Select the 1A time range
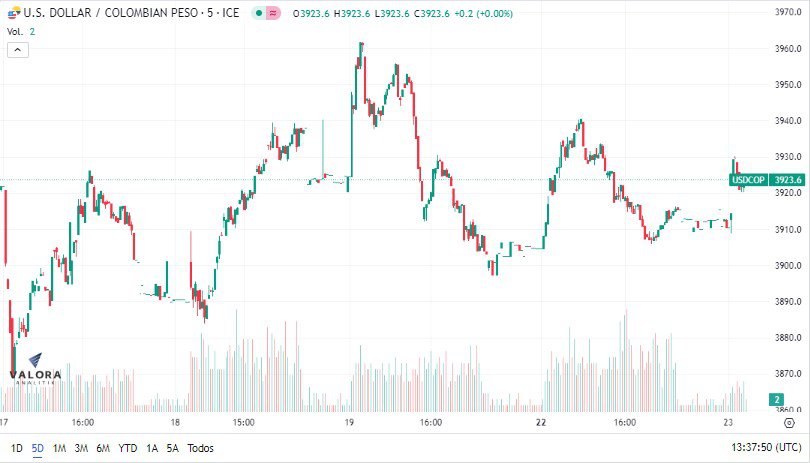 152,448
